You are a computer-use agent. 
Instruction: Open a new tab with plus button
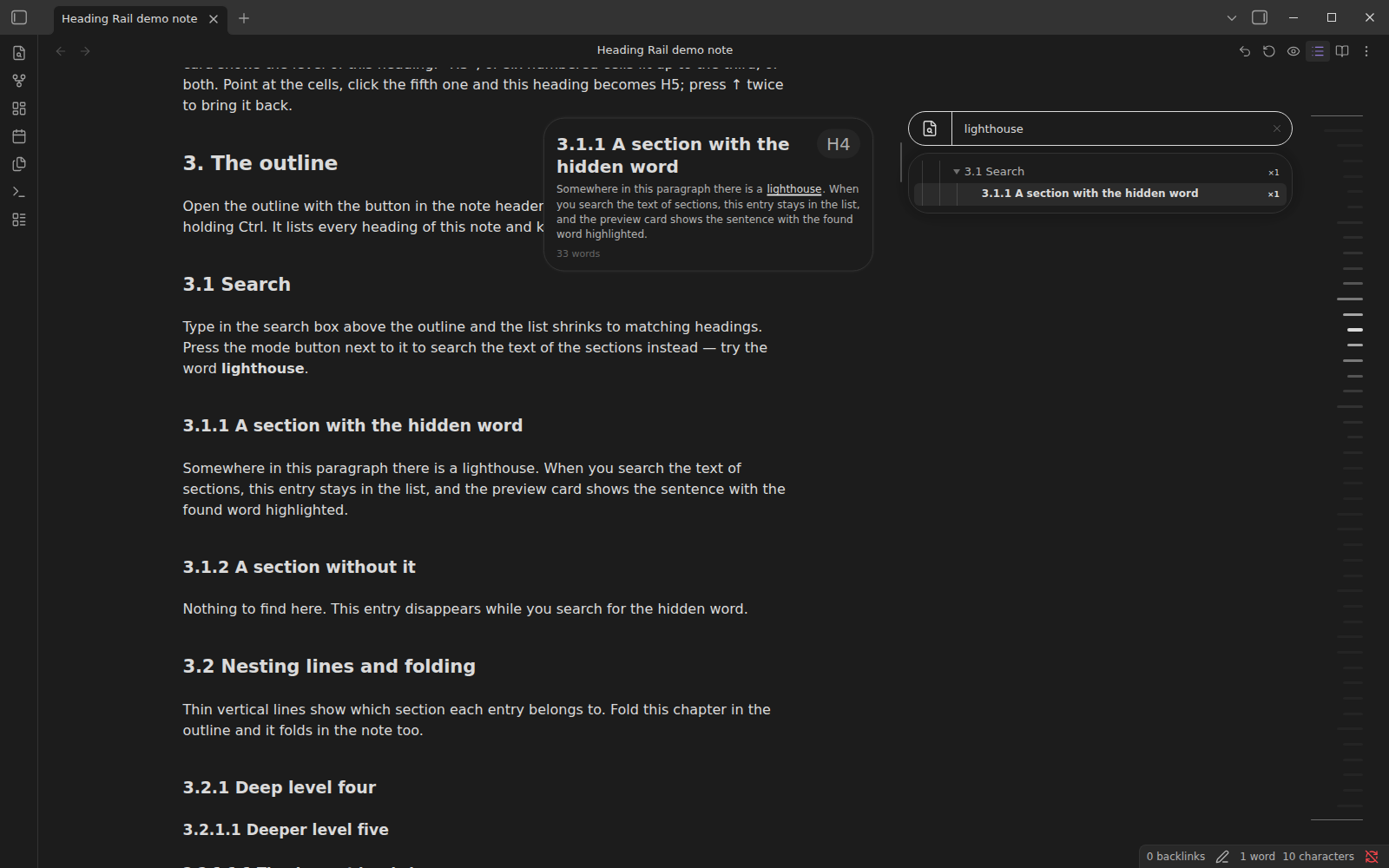(244, 18)
